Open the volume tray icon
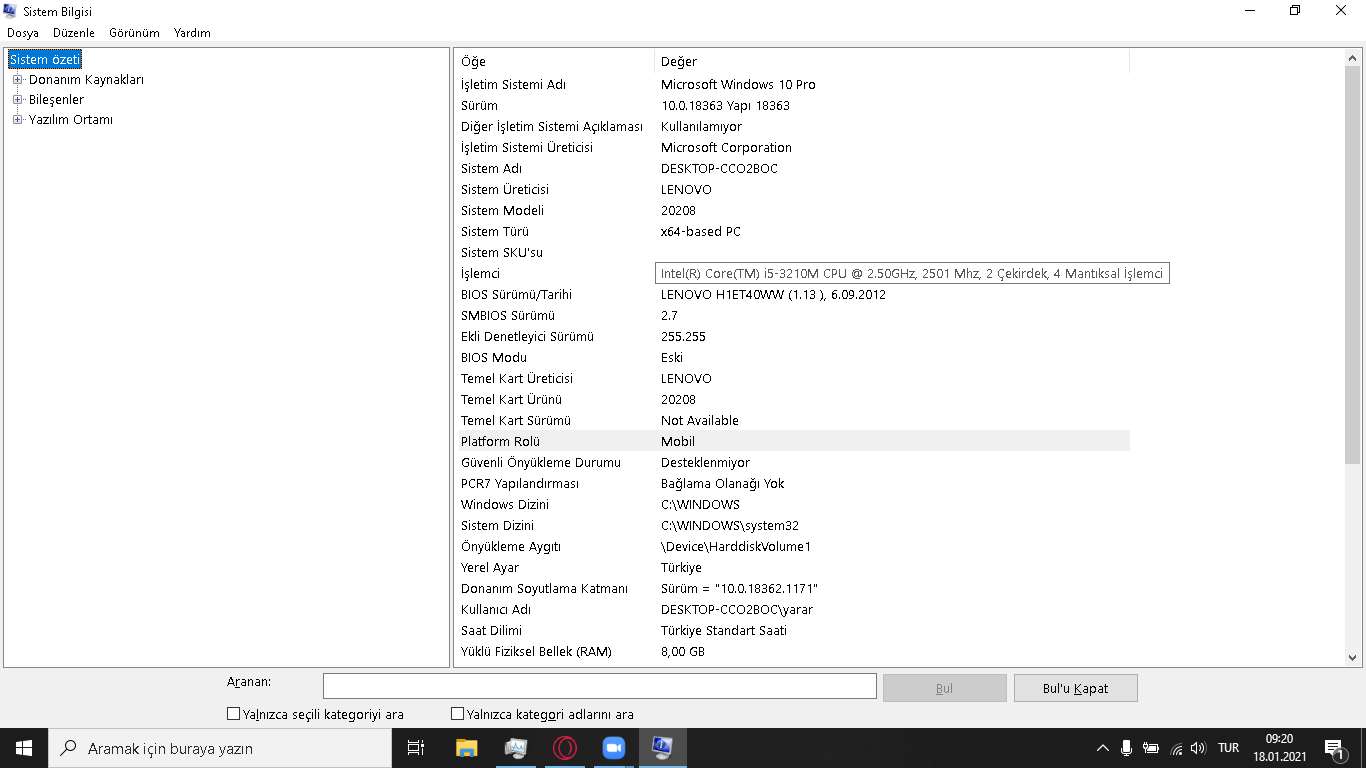This screenshot has width=1366, height=768. click(1199, 748)
